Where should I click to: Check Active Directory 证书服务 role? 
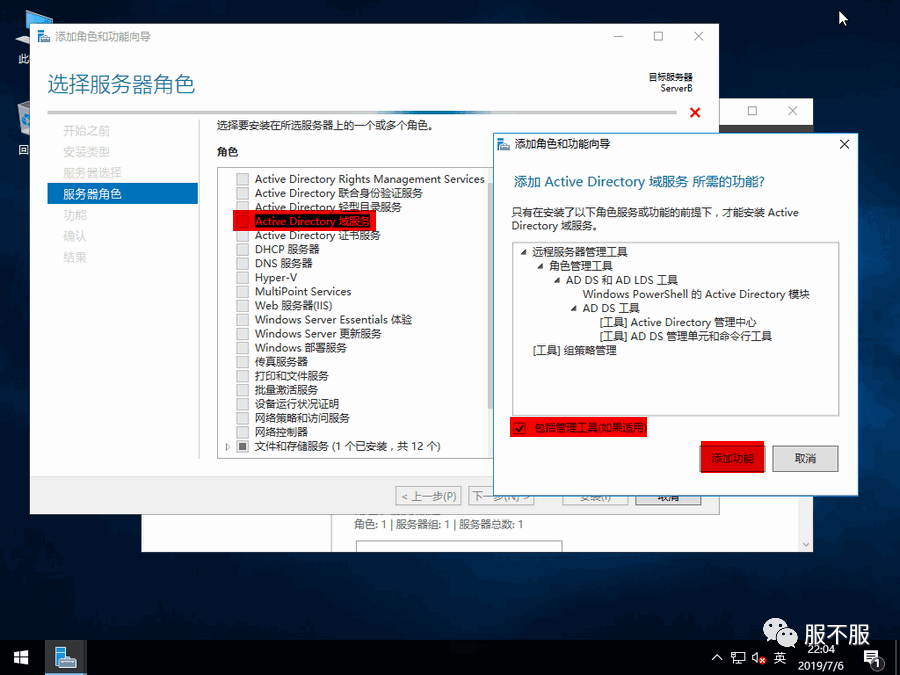pos(243,235)
